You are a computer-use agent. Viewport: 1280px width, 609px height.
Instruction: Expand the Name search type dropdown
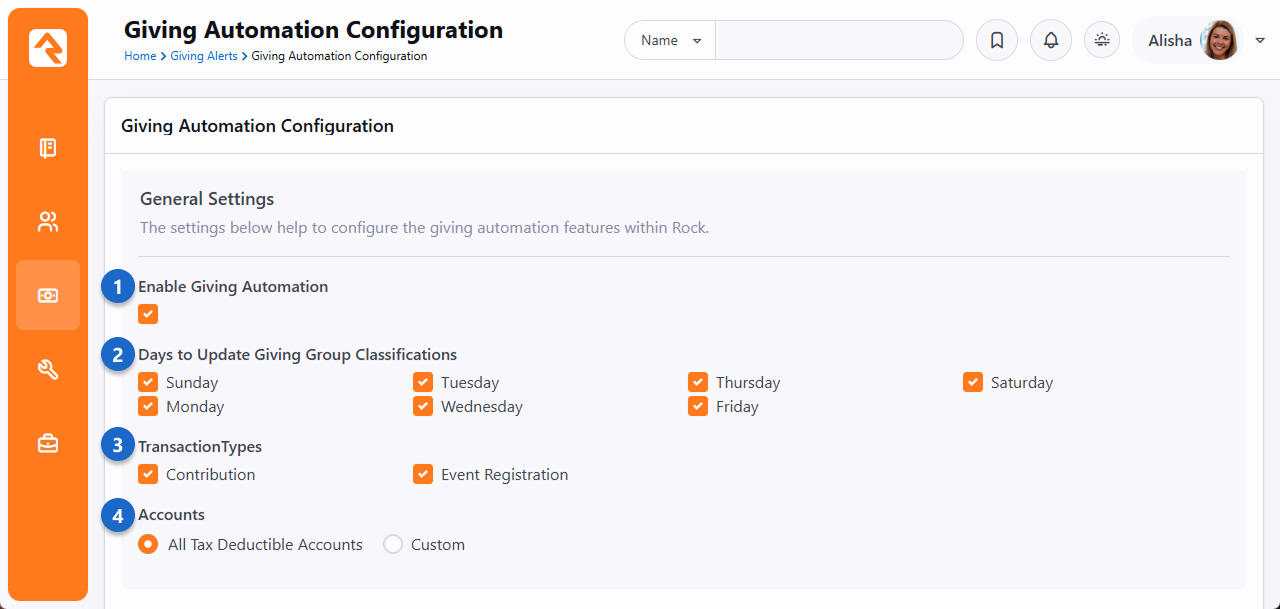click(670, 41)
